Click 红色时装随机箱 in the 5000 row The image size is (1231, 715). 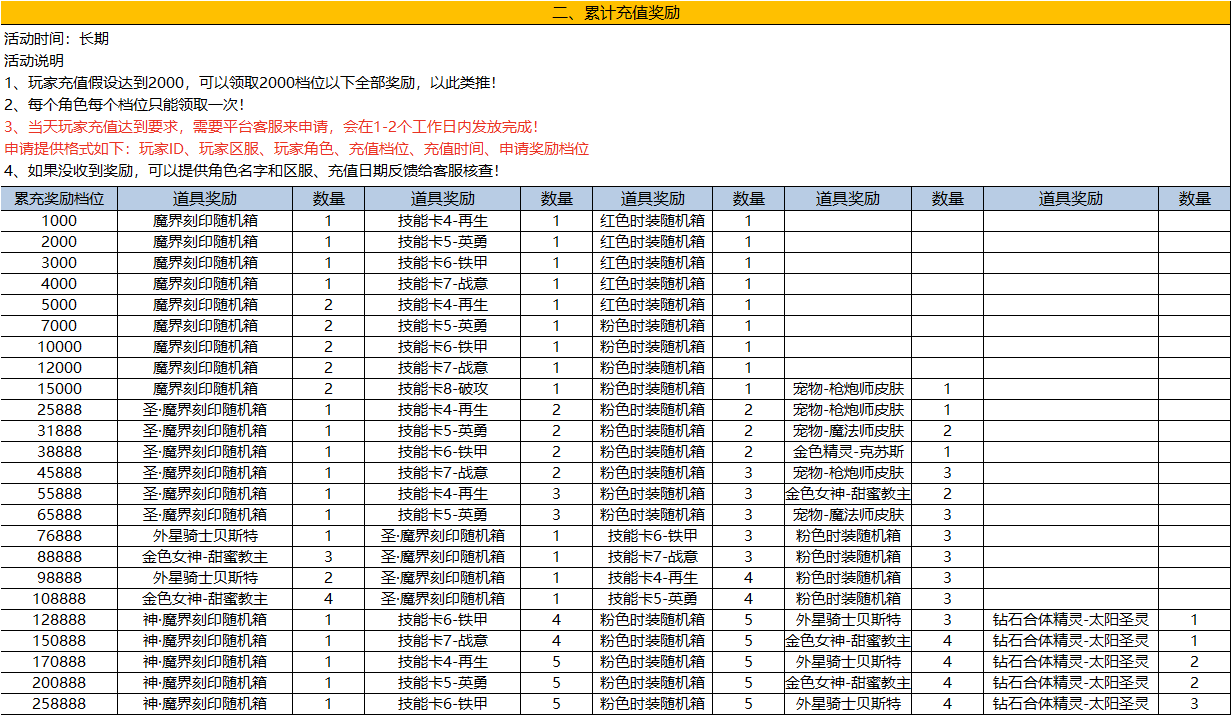[652, 304]
